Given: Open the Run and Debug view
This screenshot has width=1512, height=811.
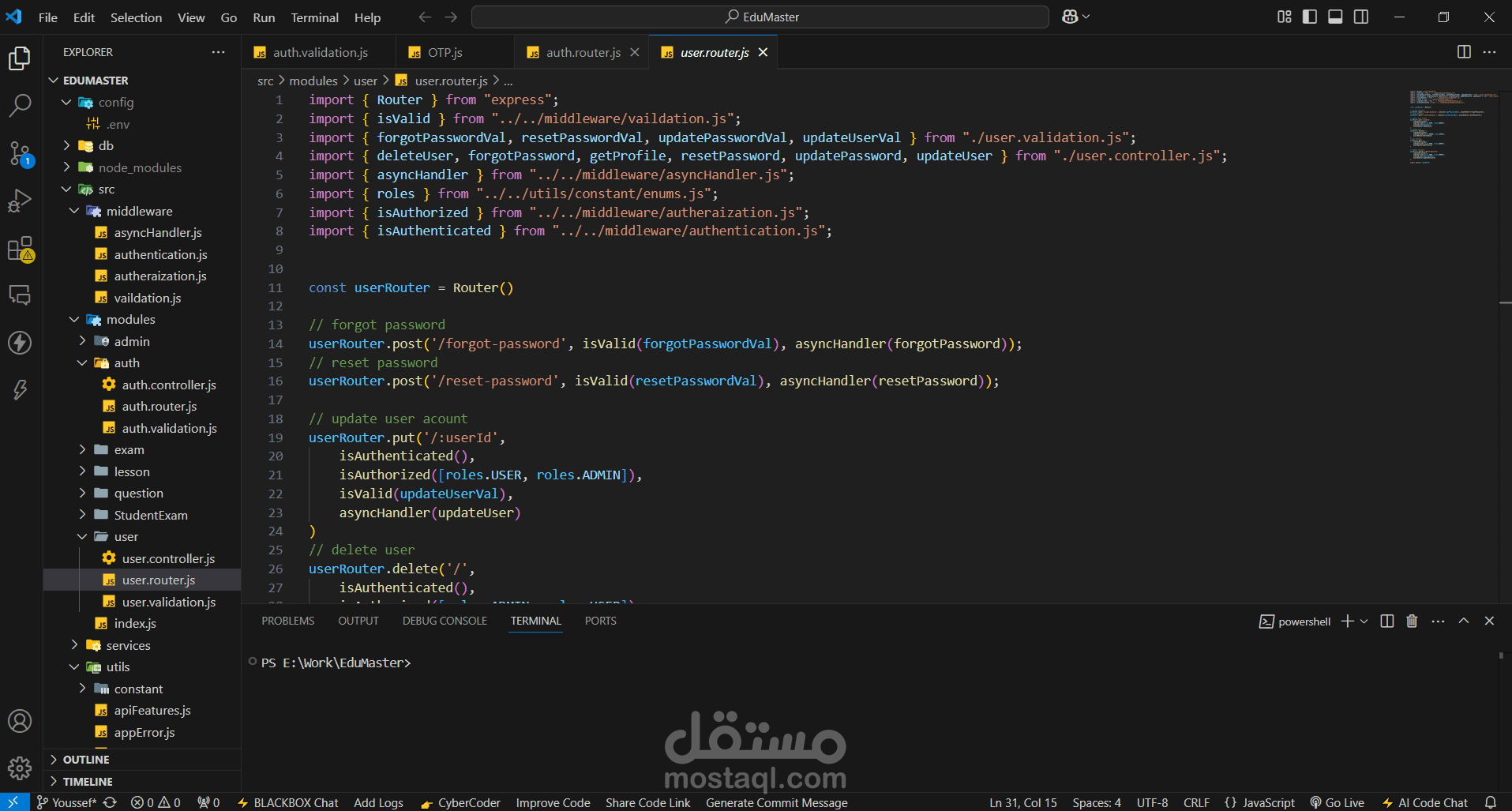Looking at the screenshot, I should click(20, 201).
